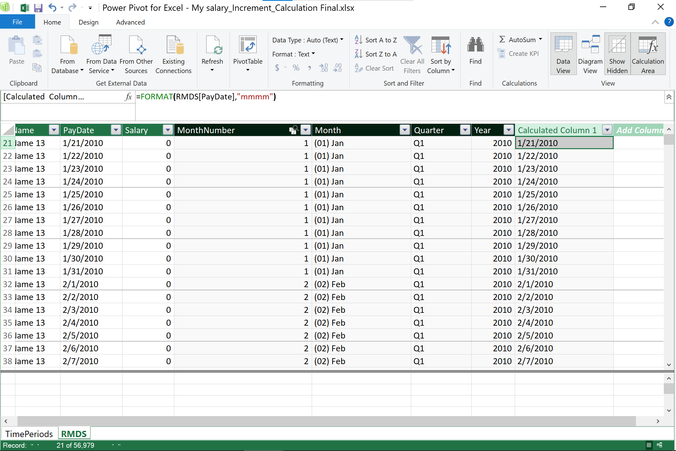Click the Redo arrow icon
The image size is (676, 451).
[72, 7]
